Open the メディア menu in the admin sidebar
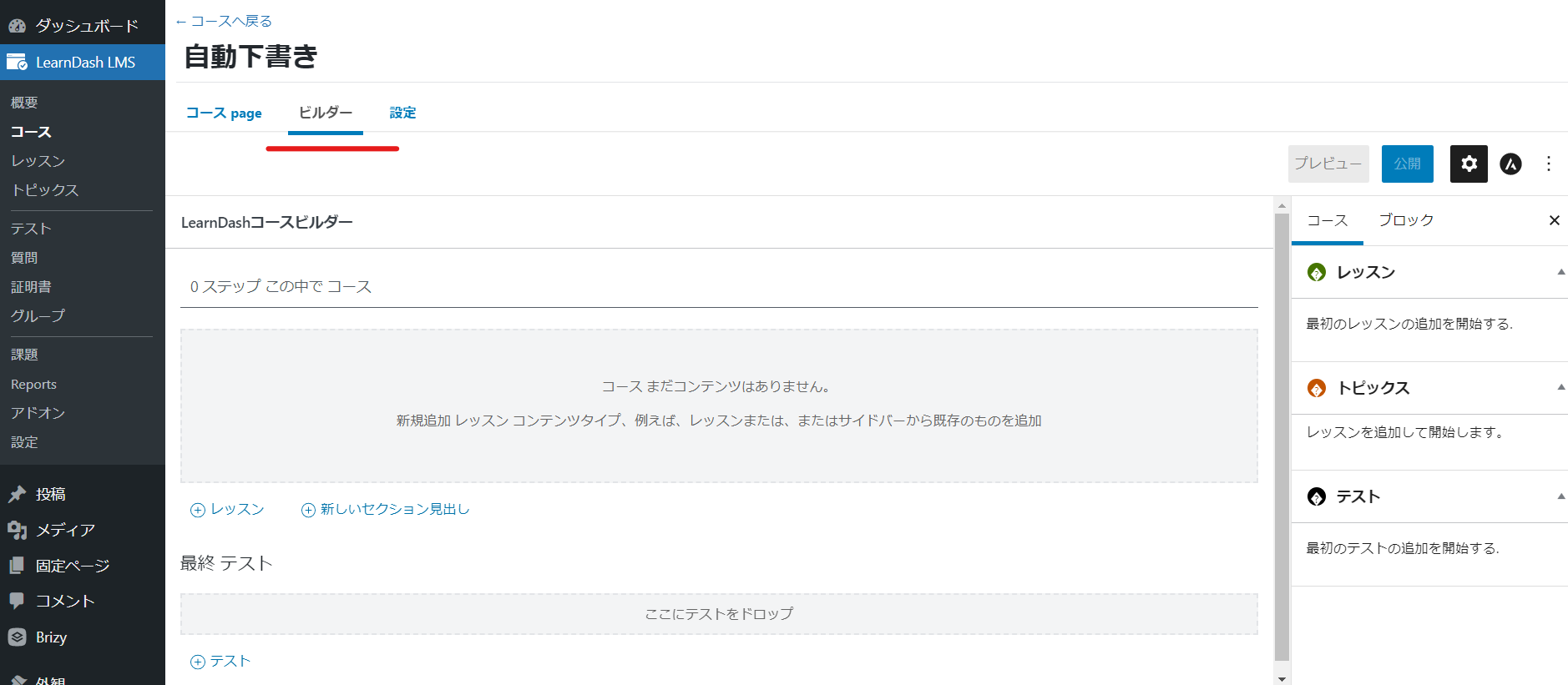Image resolution: width=1568 pixels, height=685 pixels. 64,530
